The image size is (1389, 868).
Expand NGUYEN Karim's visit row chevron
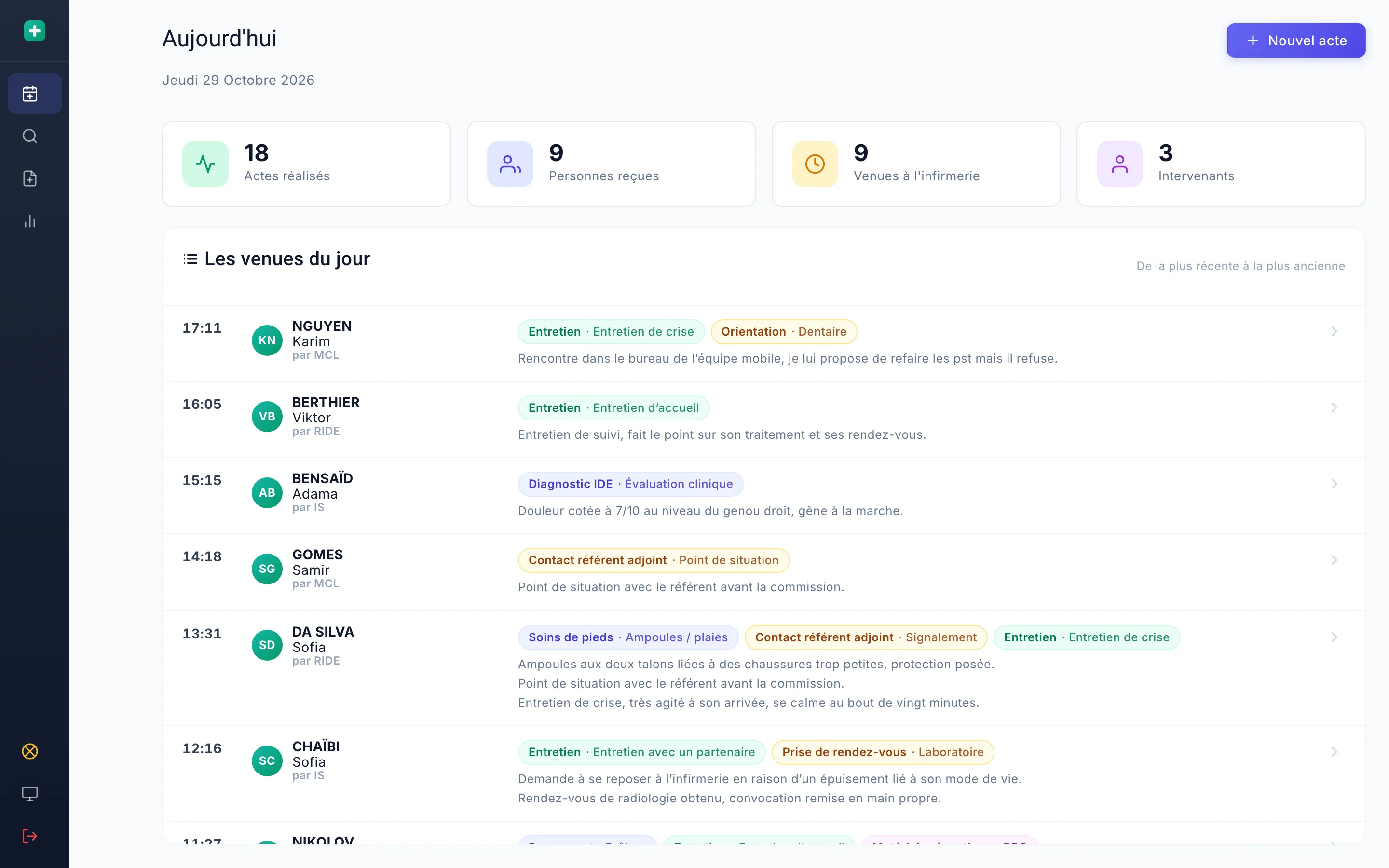(x=1335, y=331)
